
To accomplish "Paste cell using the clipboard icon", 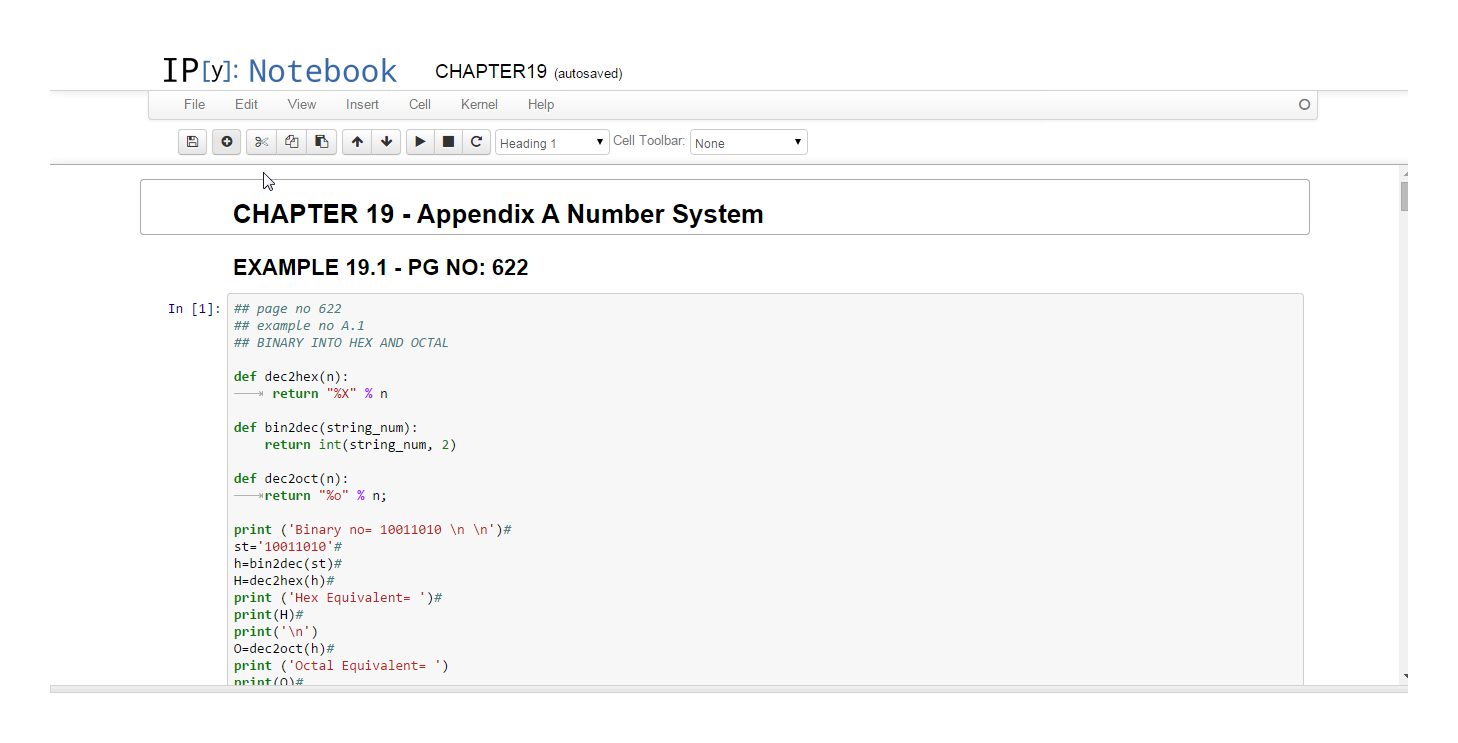I will (x=321, y=142).
